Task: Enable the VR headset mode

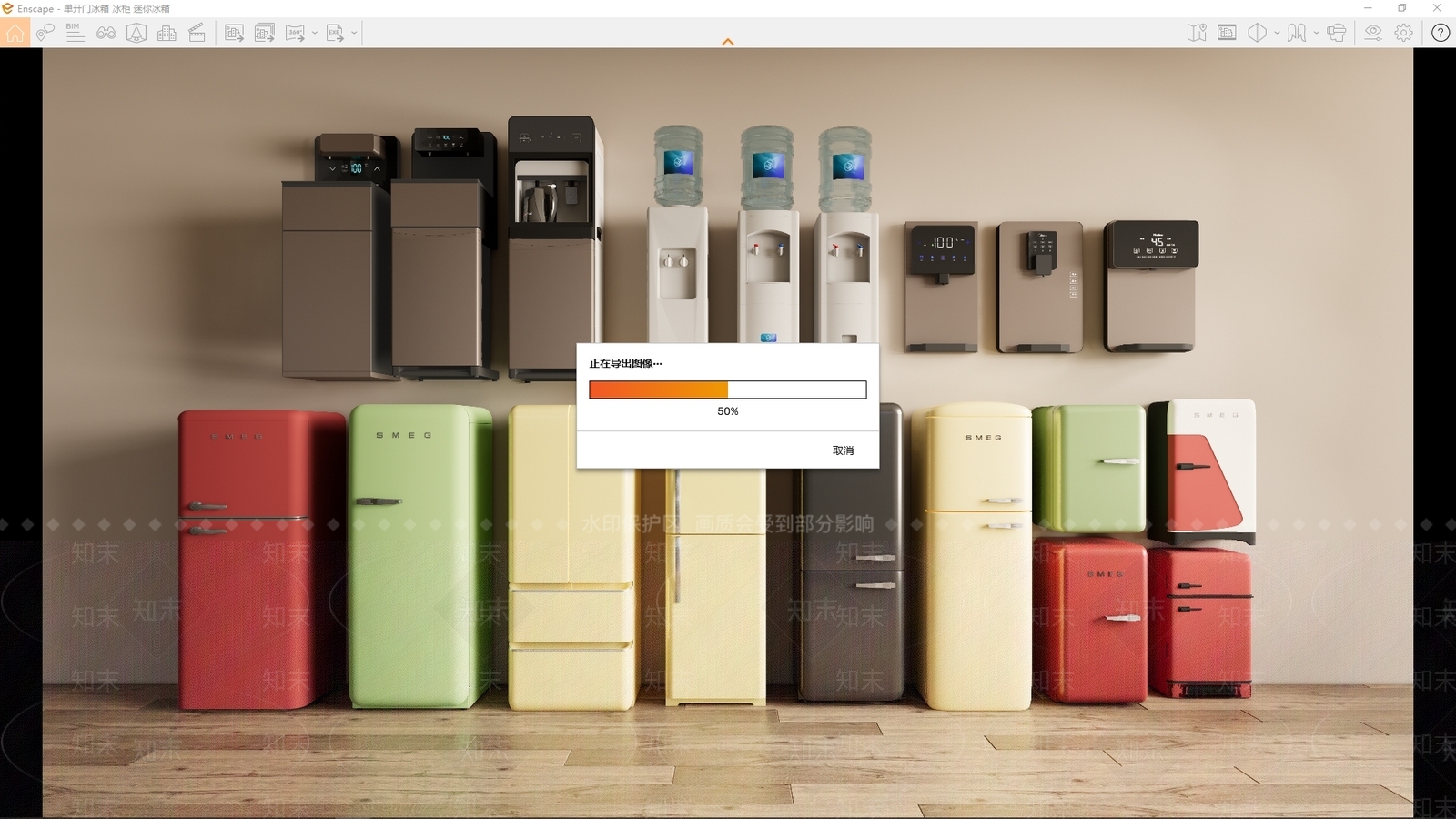Action: pyautogui.click(x=1336, y=34)
